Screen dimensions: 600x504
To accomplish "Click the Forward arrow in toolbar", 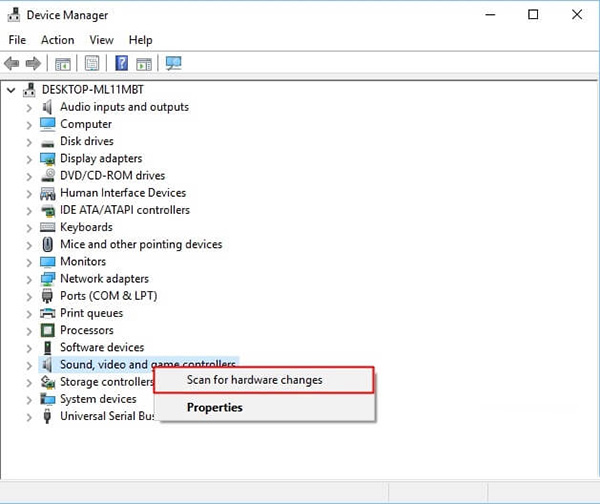I will click(32, 64).
